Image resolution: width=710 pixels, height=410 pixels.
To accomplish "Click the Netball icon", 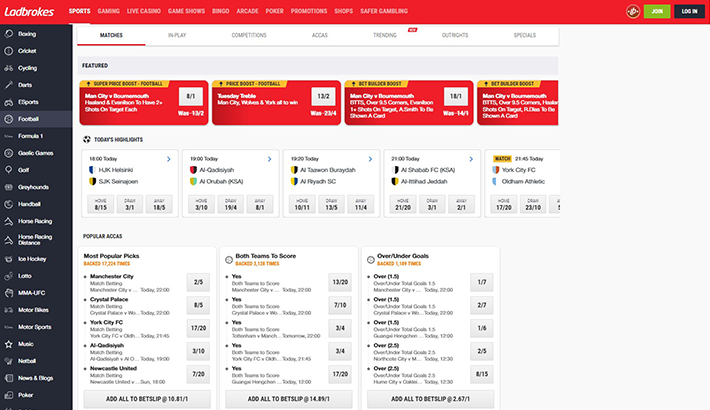I will coord(9,361).
